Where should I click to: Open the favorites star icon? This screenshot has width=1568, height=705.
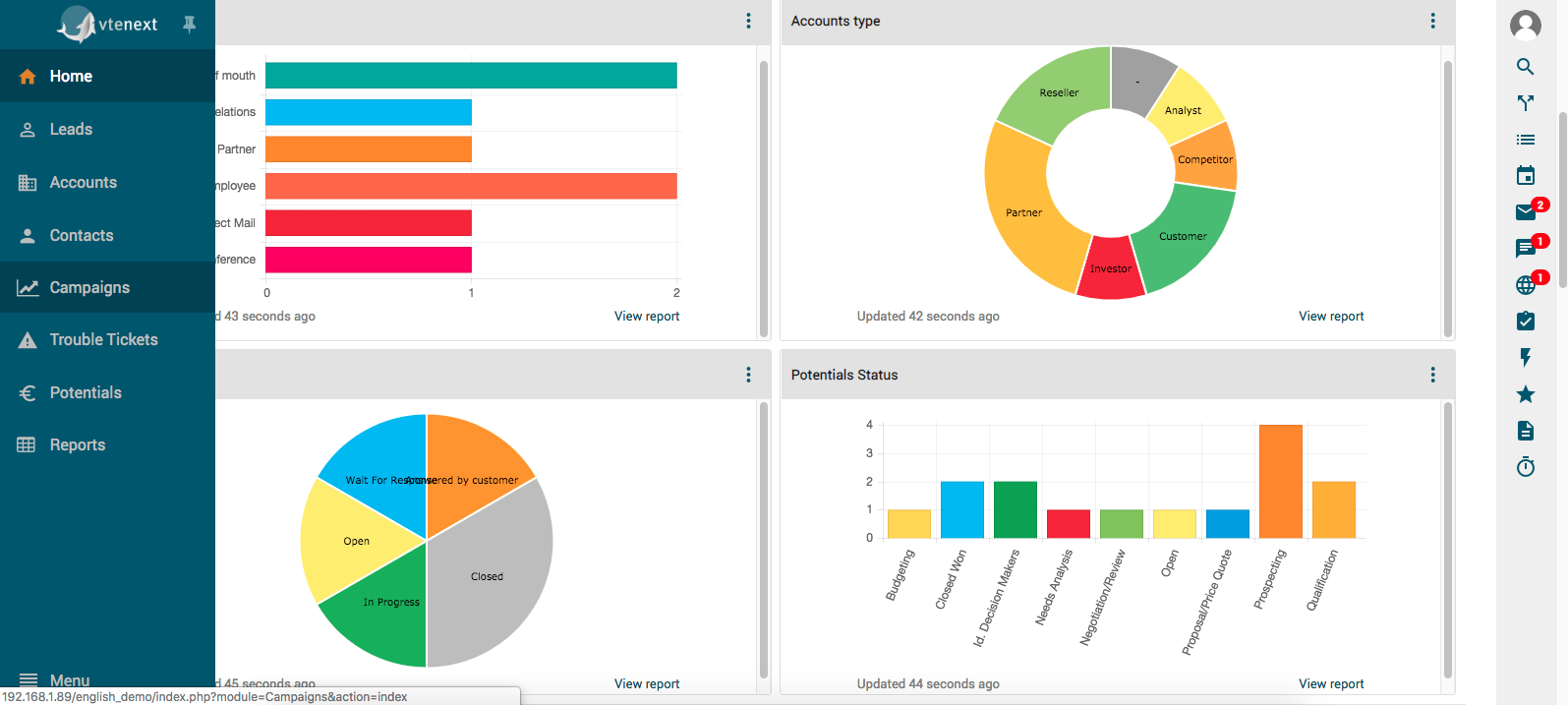click(x=1525, y=394)
